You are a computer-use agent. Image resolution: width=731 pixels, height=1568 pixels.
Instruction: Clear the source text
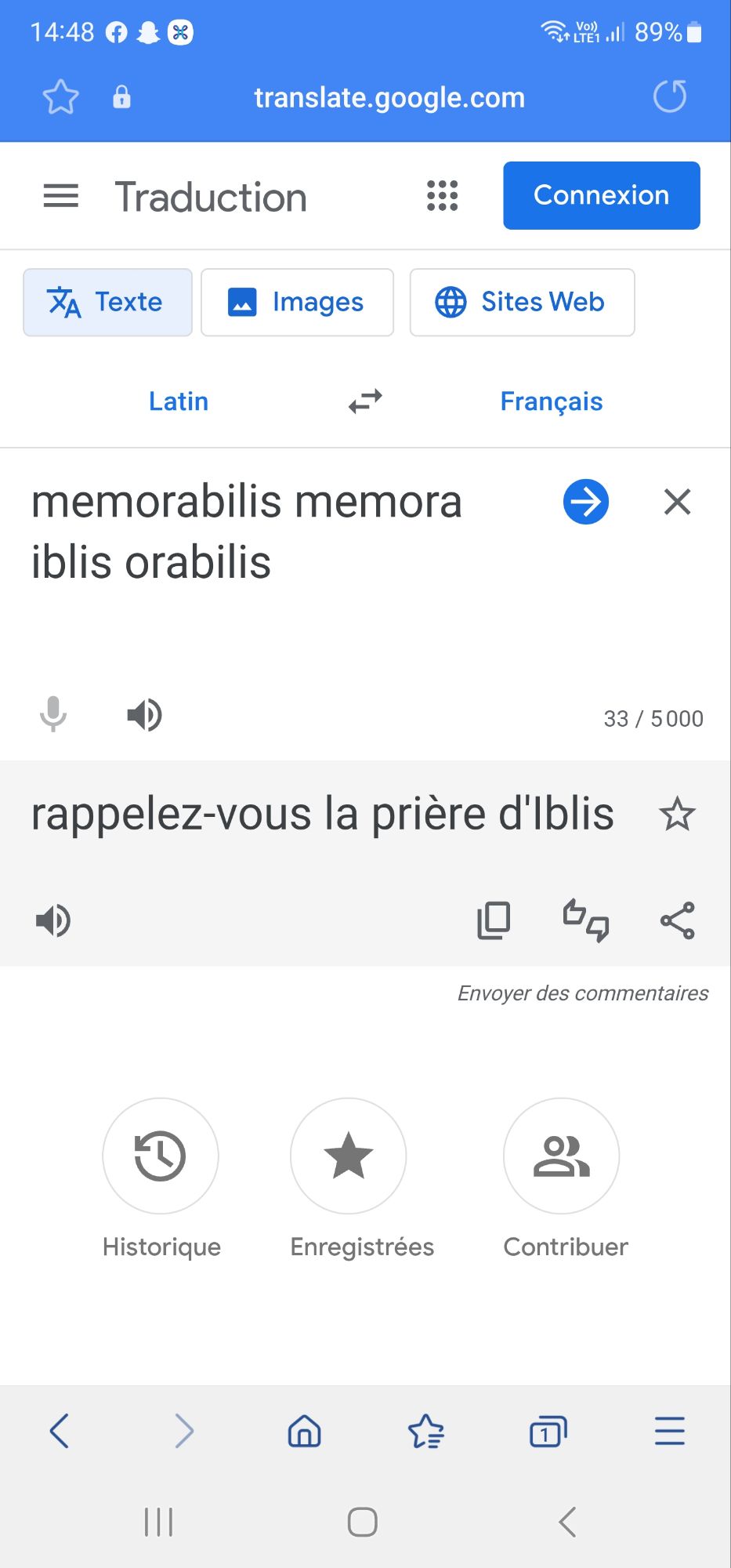coord(678,502)
